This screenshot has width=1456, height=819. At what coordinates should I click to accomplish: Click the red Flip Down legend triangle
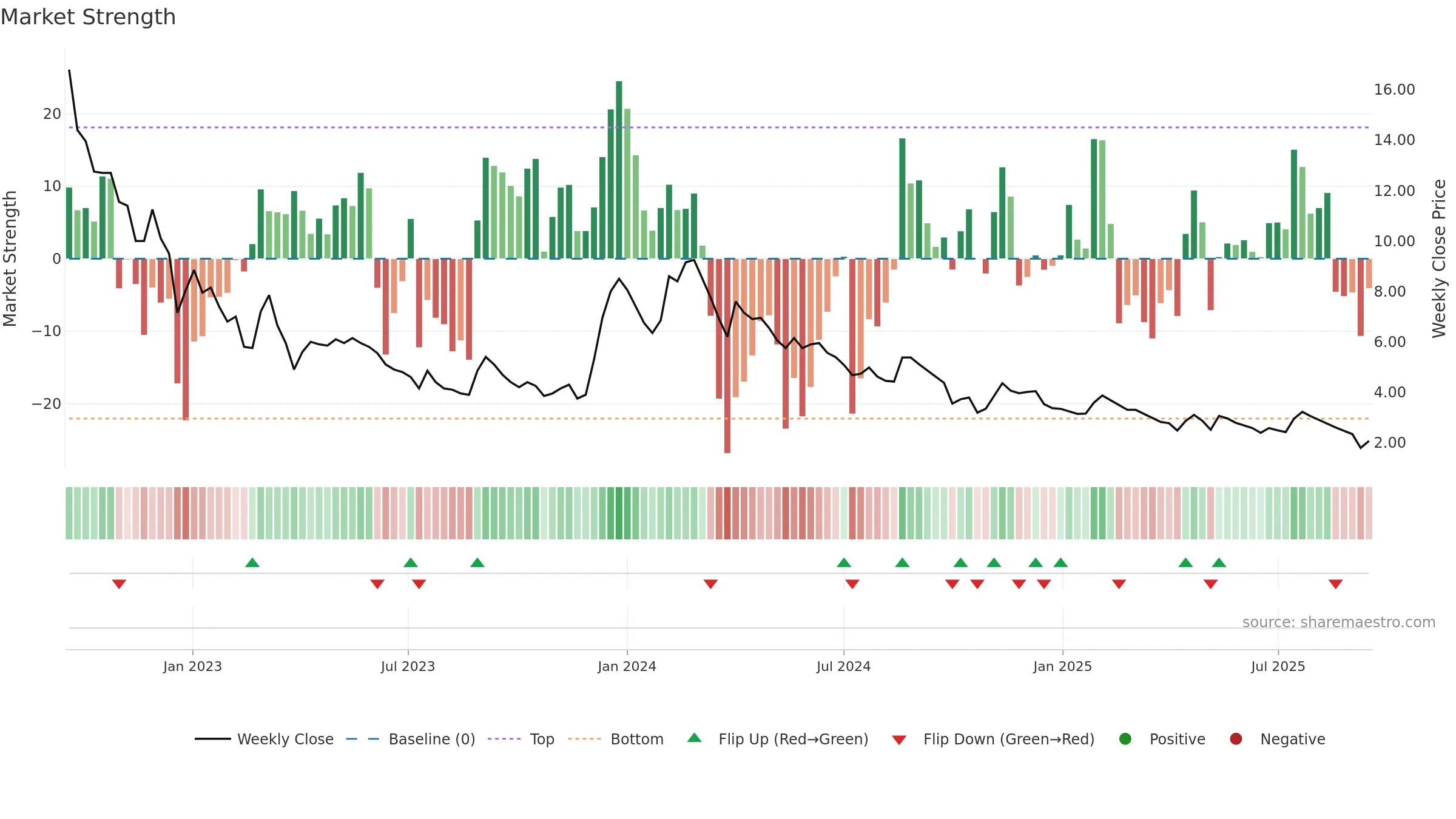coord(900,740)
